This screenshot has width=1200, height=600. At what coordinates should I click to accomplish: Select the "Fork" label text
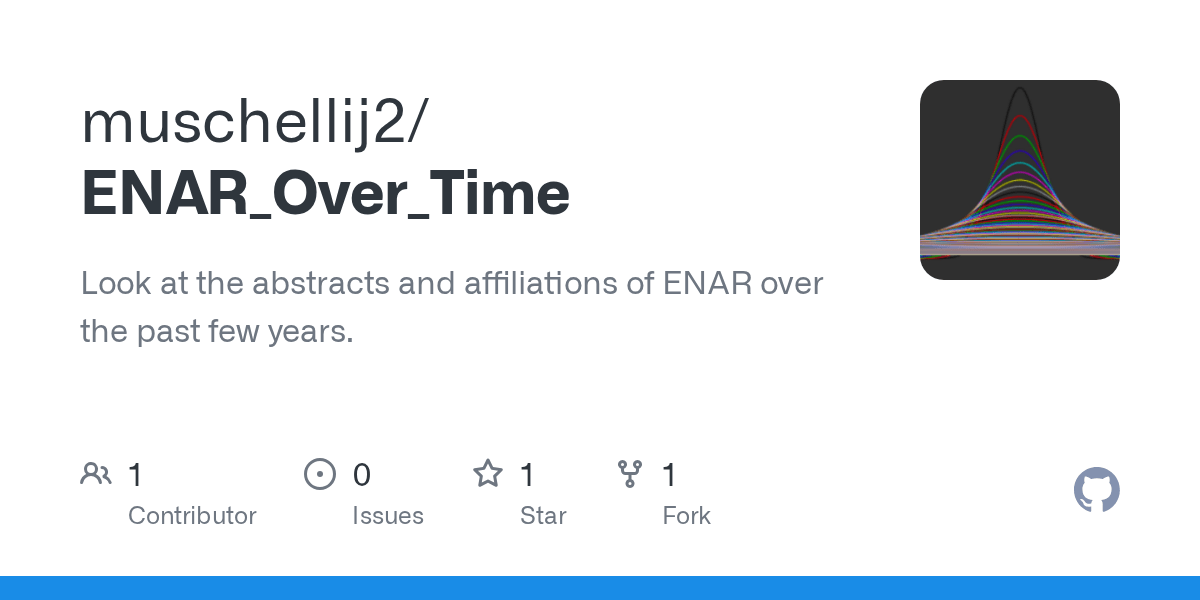[687, 516]
